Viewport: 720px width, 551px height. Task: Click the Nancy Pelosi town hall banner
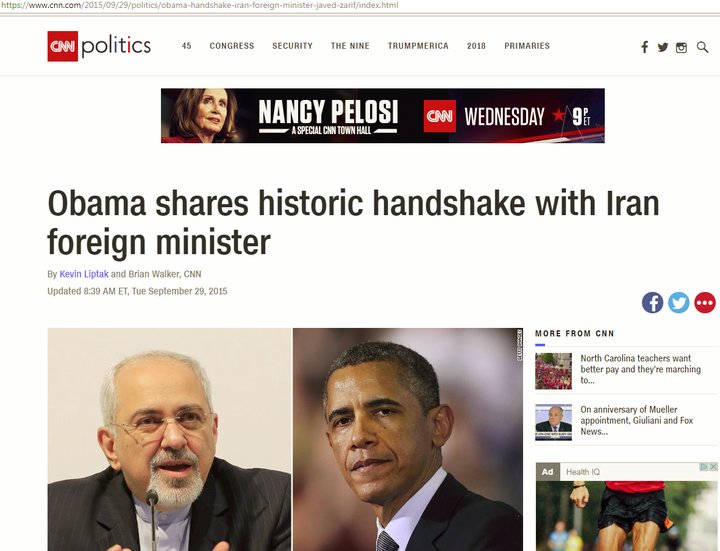[382, 116]
